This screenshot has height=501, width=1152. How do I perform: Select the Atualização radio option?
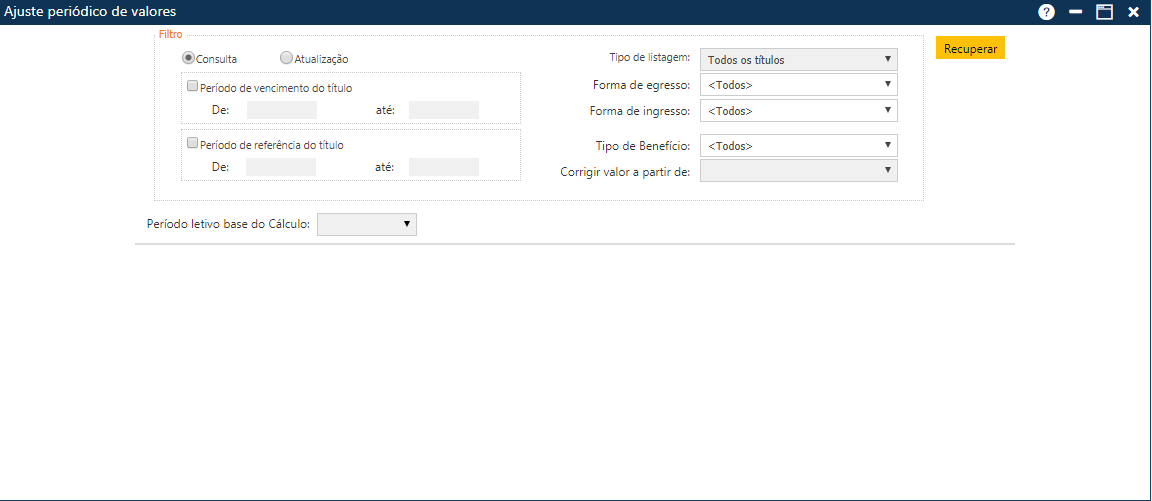tap(287, 59)
